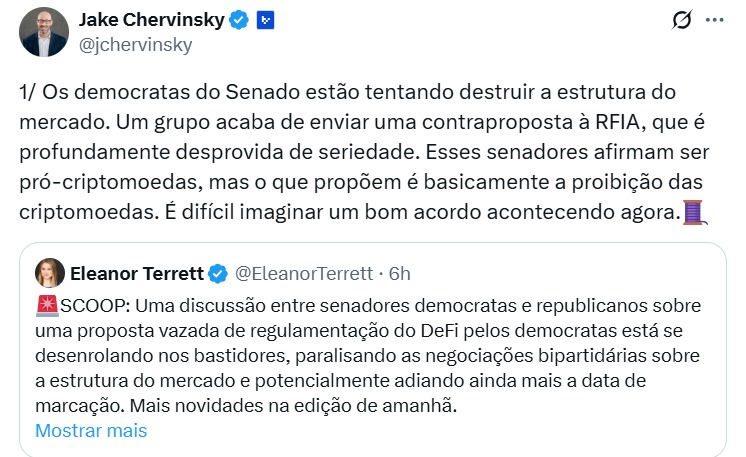Click the 6h timestamp on quoted post
This screenshot has width=746, height=457.
click(400, 273)
